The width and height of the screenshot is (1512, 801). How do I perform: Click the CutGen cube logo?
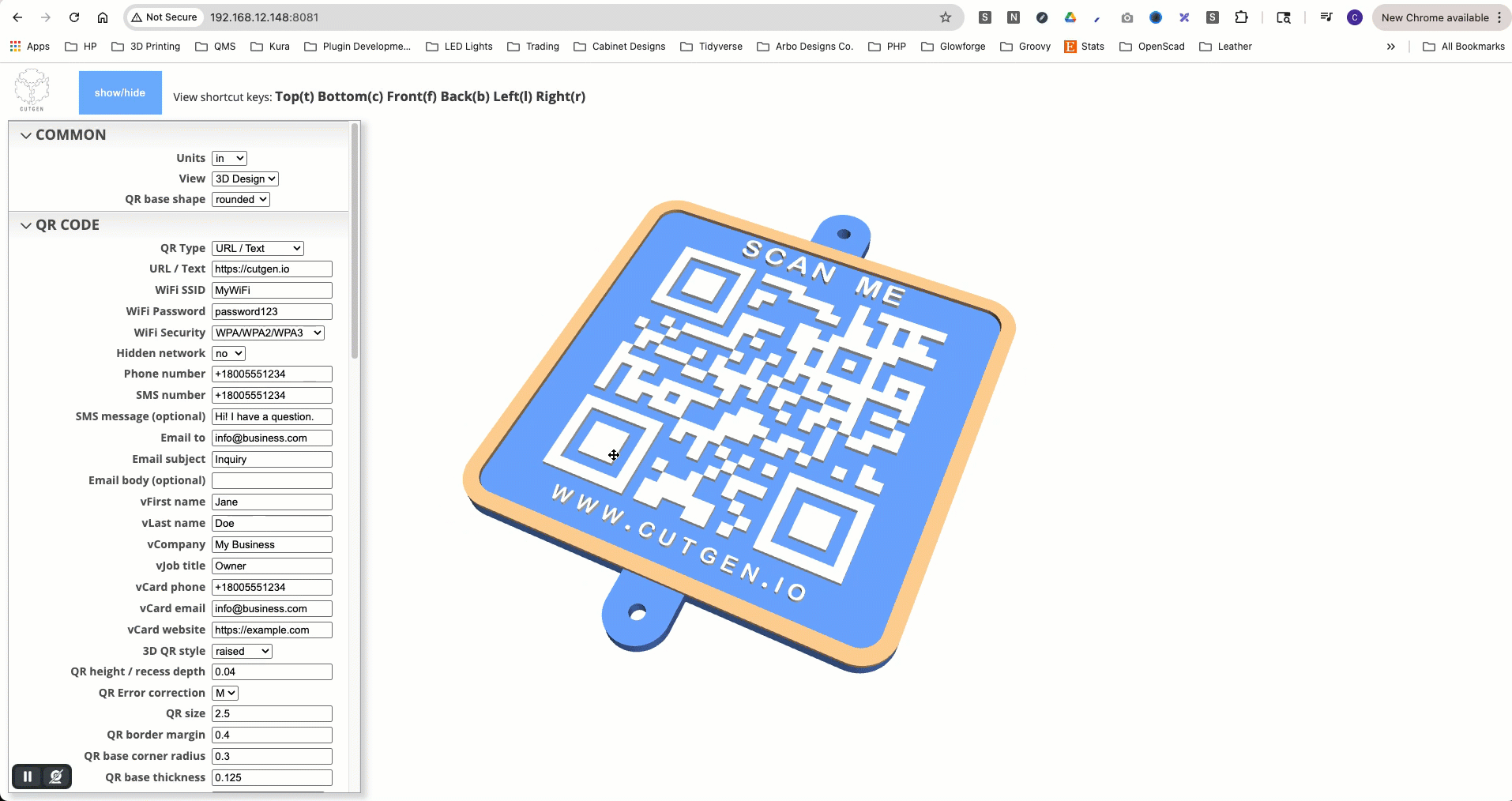pyautogui.click(x=32, y=89)
